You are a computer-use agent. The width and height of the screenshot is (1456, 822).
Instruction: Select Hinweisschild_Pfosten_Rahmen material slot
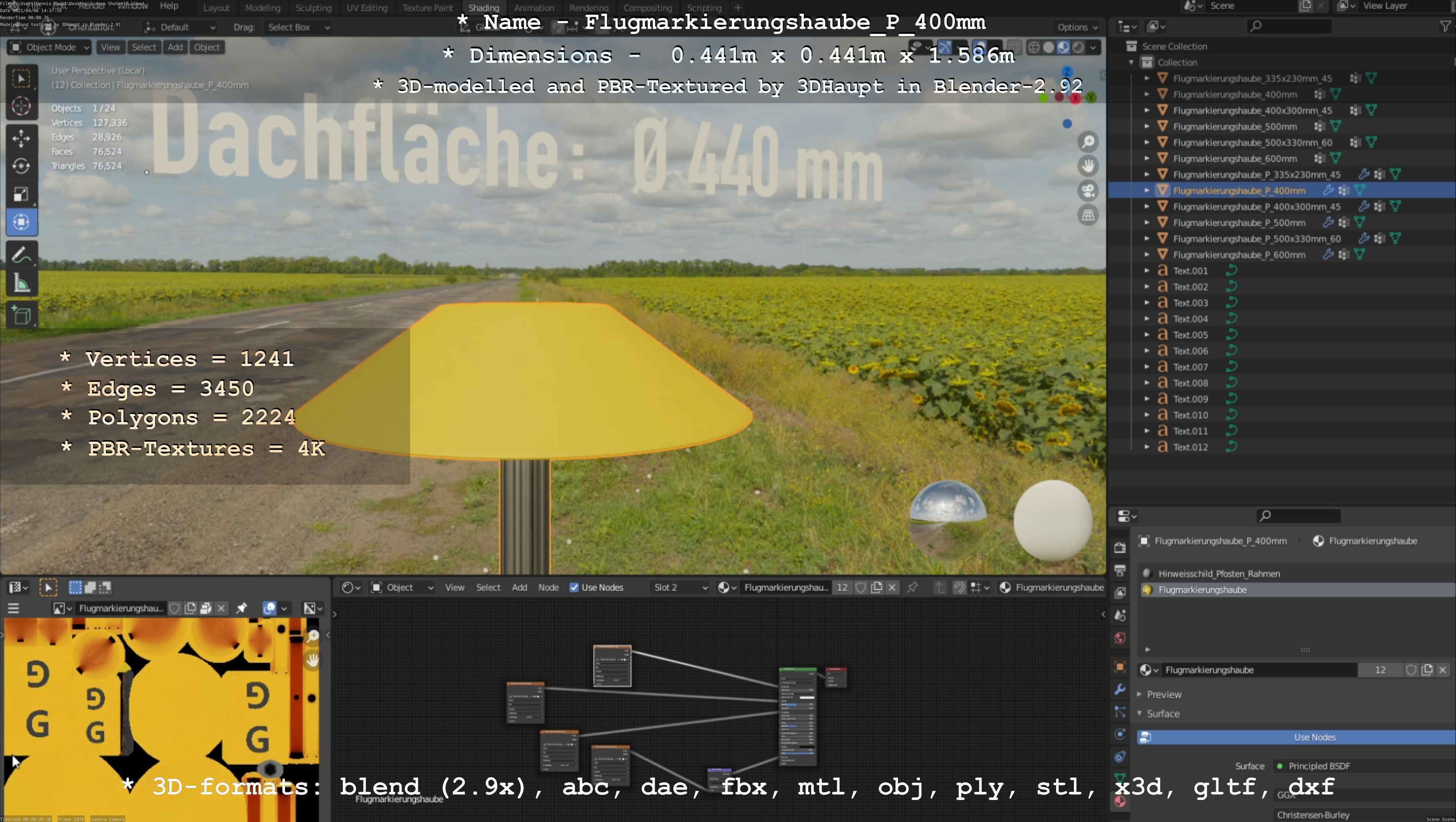[1296, 573]
